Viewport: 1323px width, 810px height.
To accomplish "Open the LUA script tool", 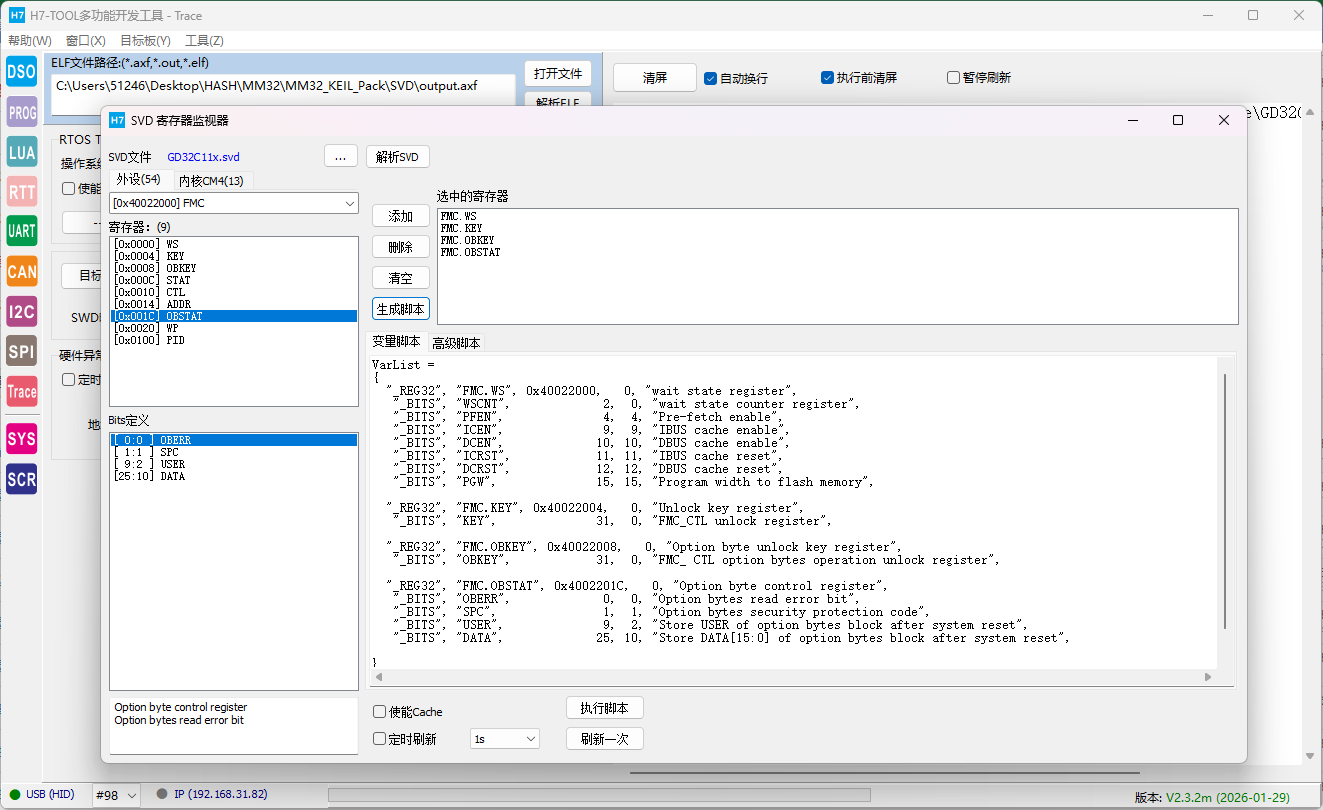I will pyautogui.click(x=22, y=153).
